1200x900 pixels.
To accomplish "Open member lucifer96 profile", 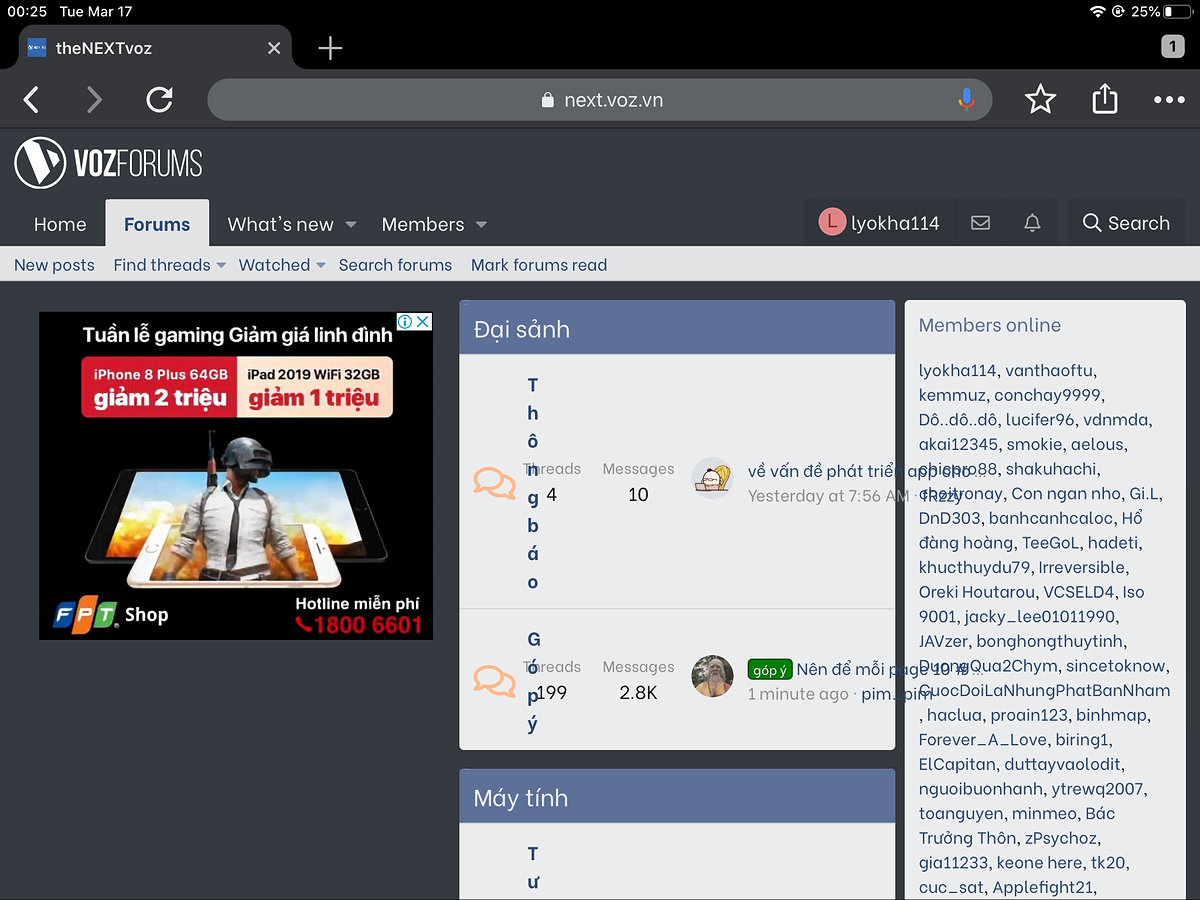I will coord(1040,420).
